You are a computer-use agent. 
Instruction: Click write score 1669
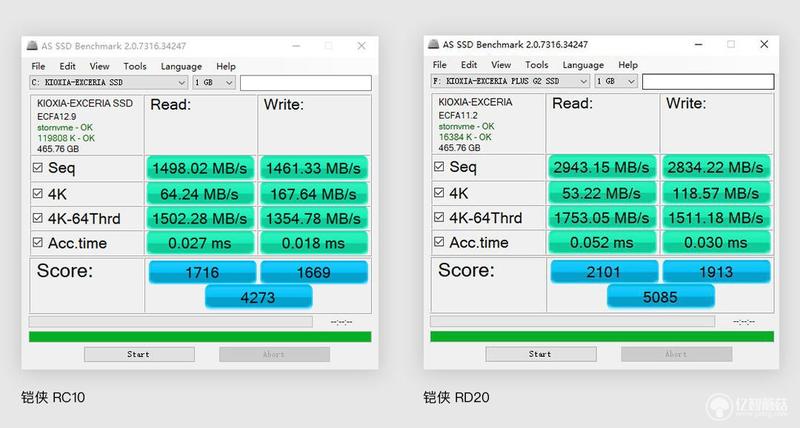click(314, 272)
